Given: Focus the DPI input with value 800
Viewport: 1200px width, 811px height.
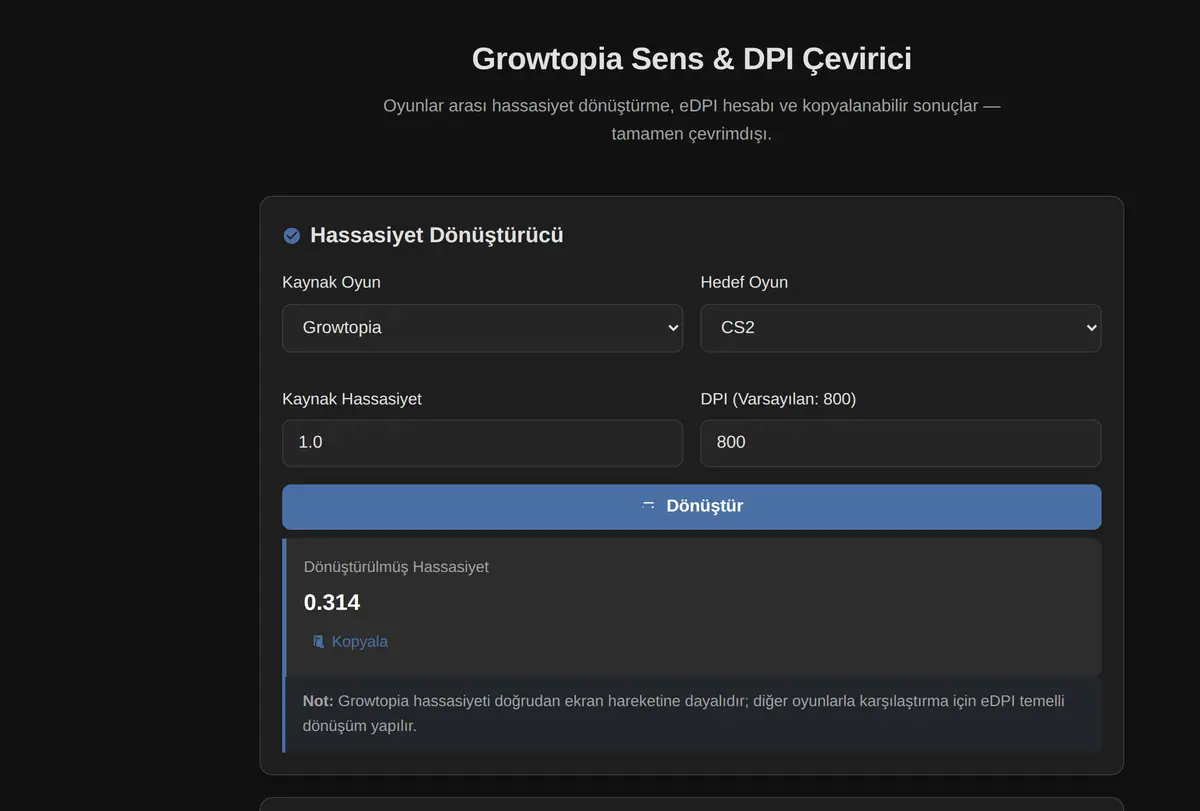Looking at the screenshot, I should coord(900,443).
